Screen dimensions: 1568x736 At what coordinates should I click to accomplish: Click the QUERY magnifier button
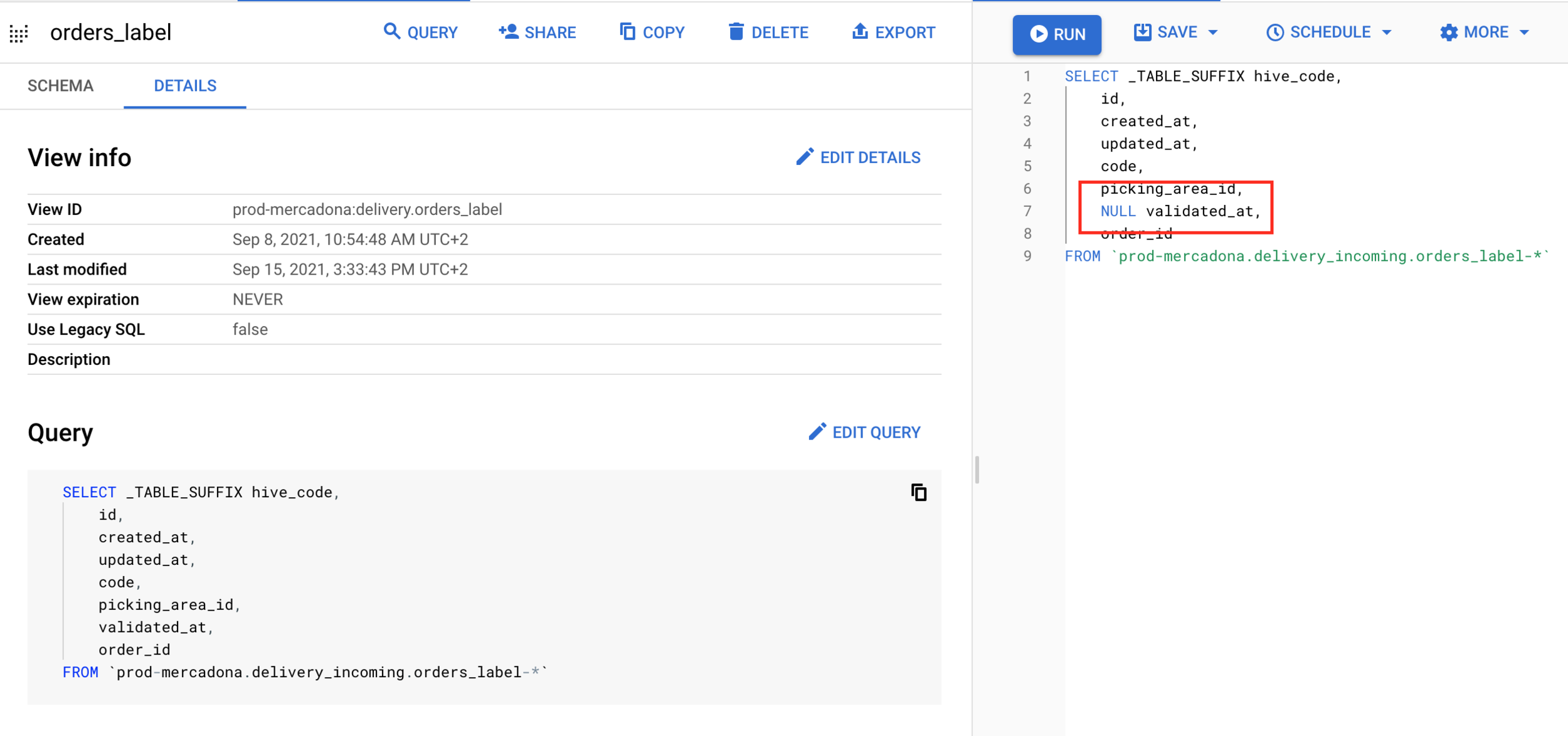(x=420, y=33)
